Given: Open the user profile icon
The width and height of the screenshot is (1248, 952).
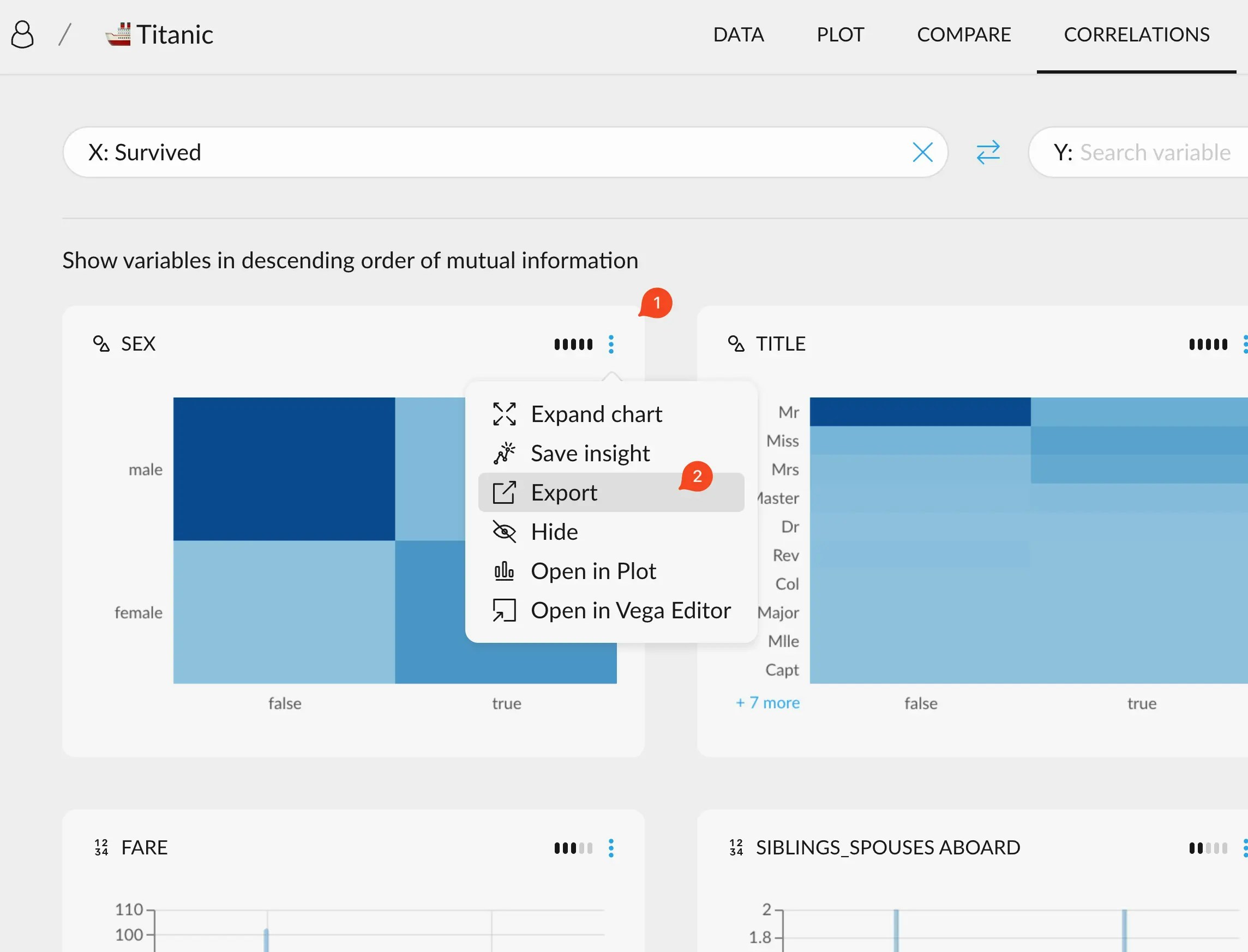Looking at the screenshot, I should point(23,34).
